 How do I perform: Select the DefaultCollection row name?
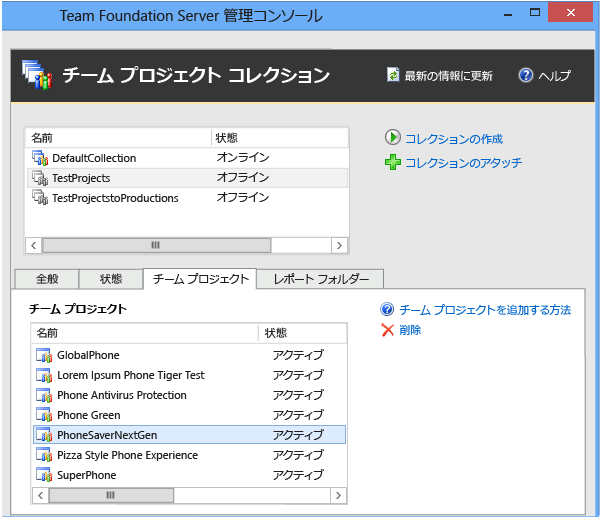[x=94, y=158]
